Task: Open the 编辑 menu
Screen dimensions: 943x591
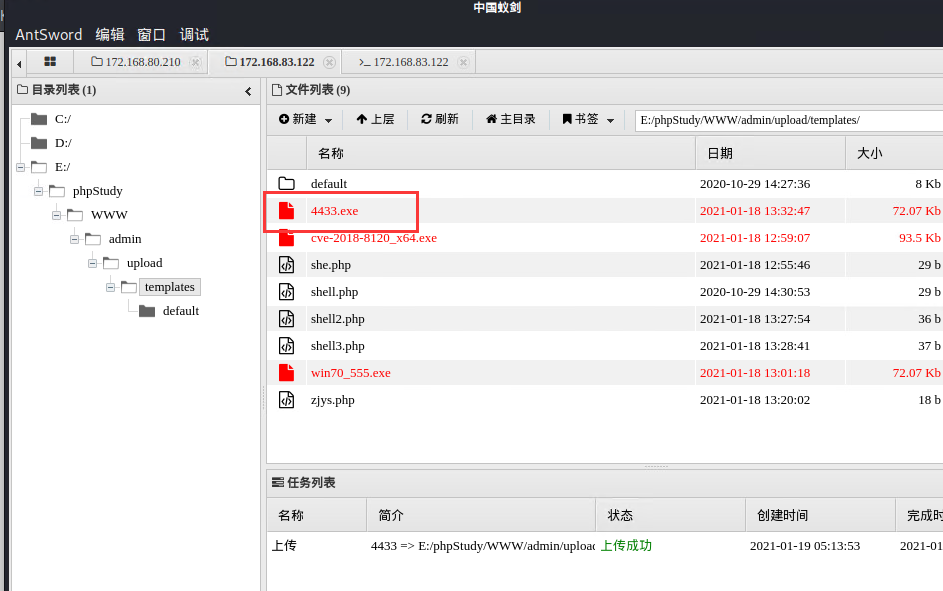Action: pos(110,34)
